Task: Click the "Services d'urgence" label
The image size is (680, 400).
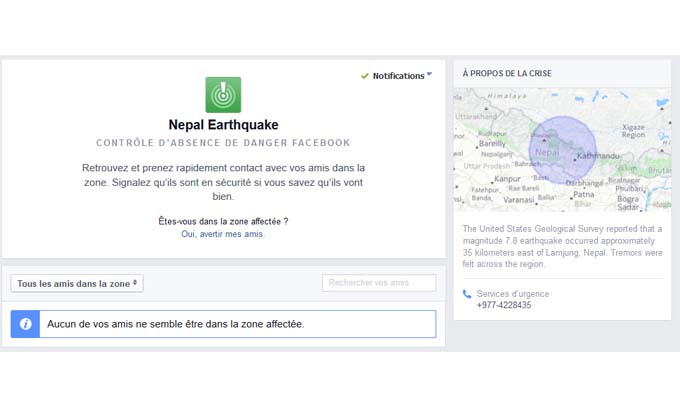Action: tap(512, 294)
